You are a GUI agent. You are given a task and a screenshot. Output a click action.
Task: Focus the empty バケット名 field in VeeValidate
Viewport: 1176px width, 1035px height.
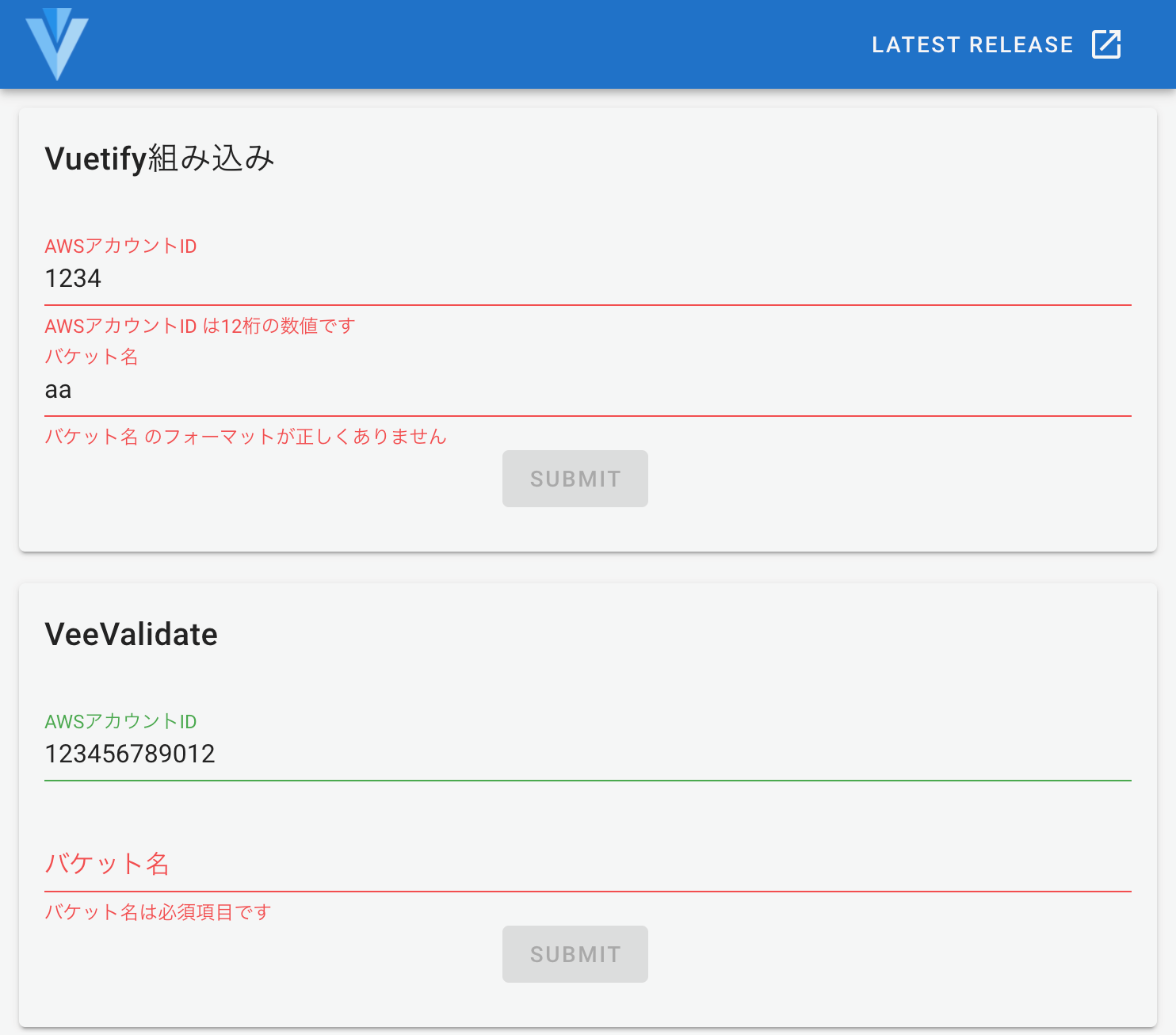point(588,865)
